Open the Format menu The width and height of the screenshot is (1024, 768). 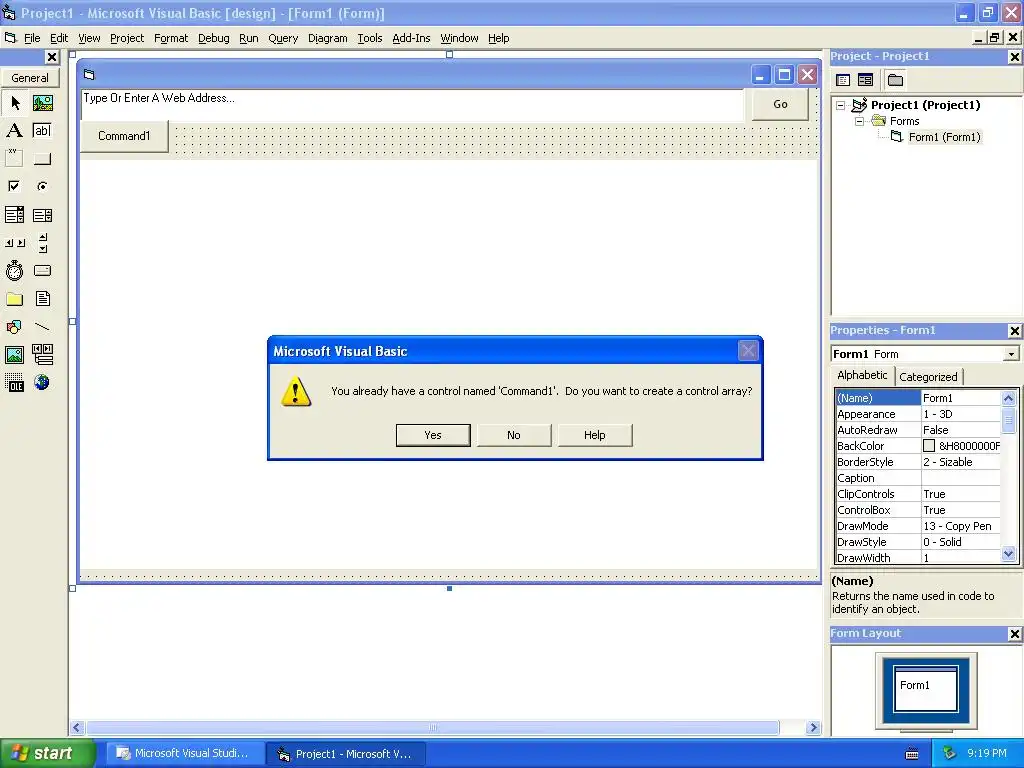tap(171, 39)
